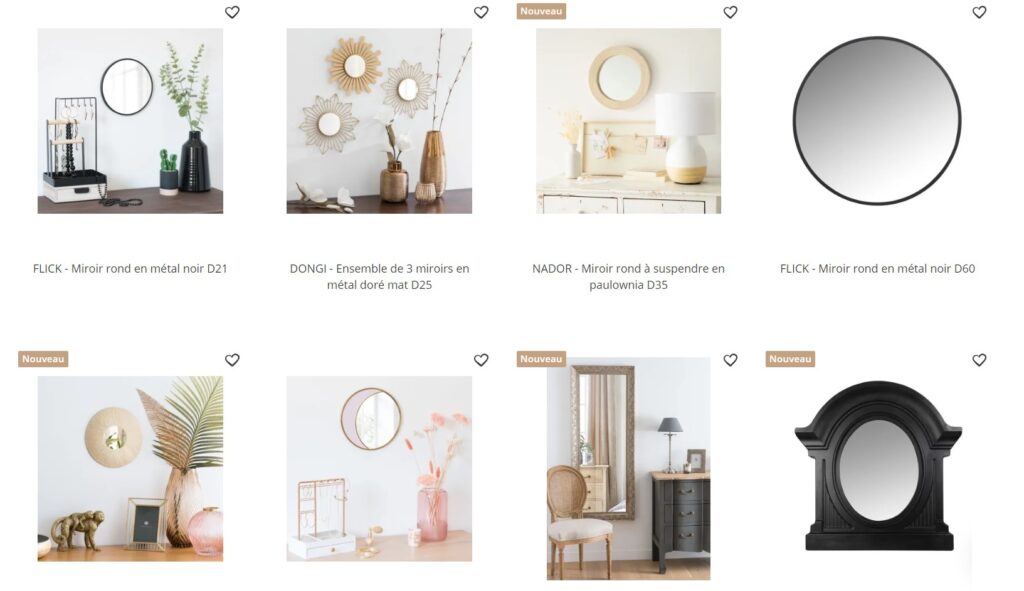
Task: View DONGI golden sun mirrors photo
Action: point(379,121)
